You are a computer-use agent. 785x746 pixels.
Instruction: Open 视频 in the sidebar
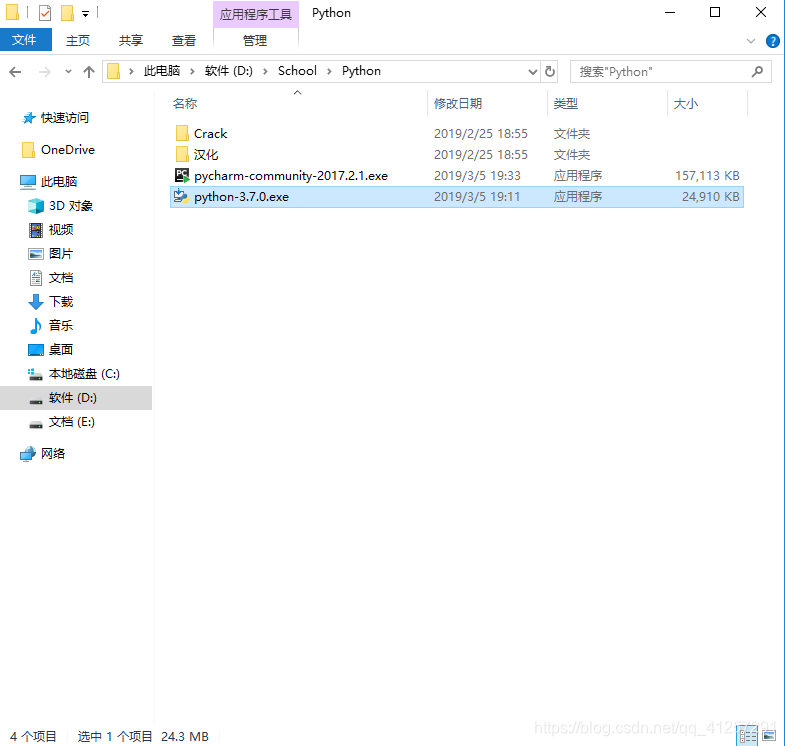[61, 230]
